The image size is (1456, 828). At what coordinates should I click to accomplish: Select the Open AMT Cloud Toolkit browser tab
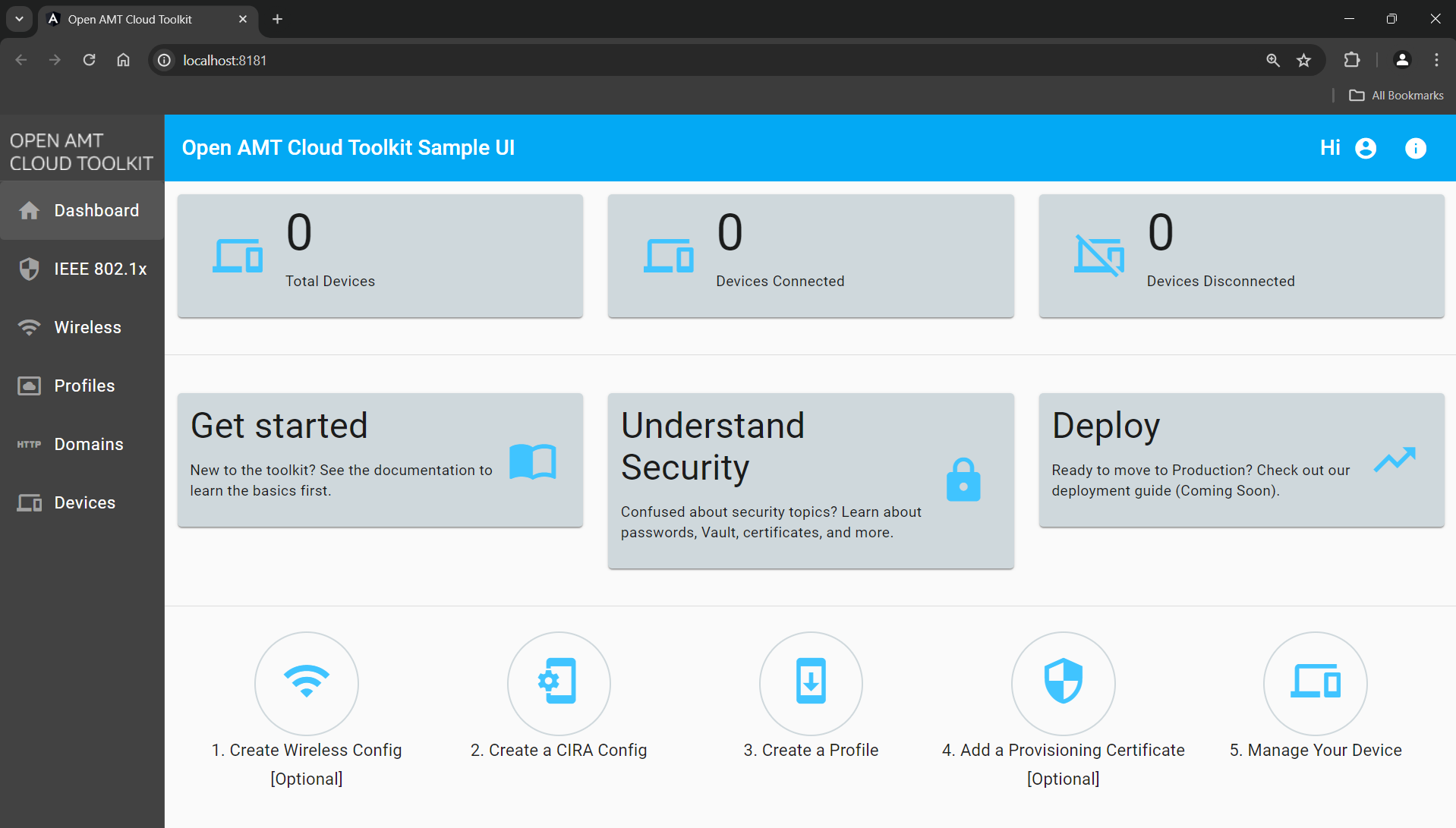148,19
